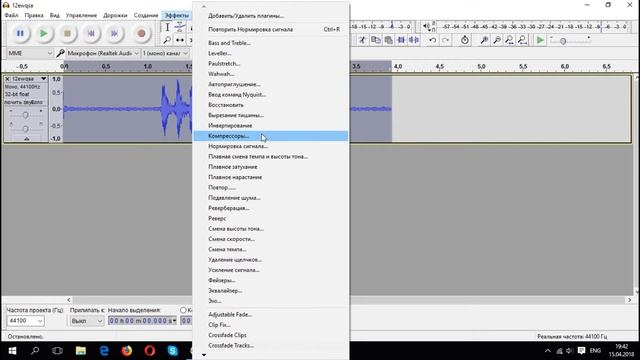Undo the last action
The image size is (640, 360).
pyautogui.click(x=432, y=40)
